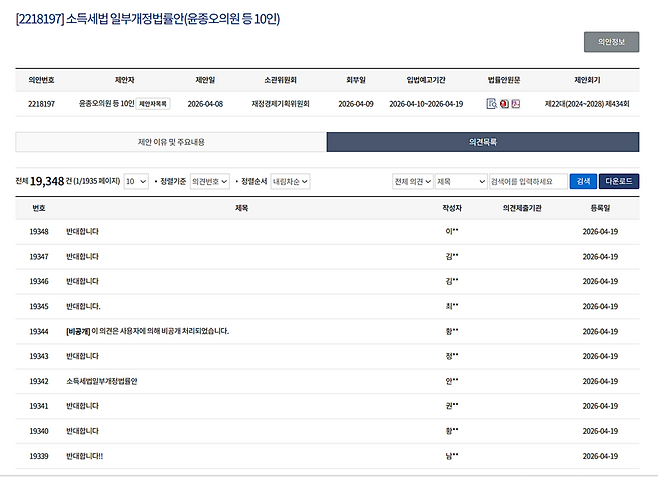The image size is (658, 477).
Task: Click the notice period 2026-04-10~2026-04-19
Action: (x=426, y=104)
